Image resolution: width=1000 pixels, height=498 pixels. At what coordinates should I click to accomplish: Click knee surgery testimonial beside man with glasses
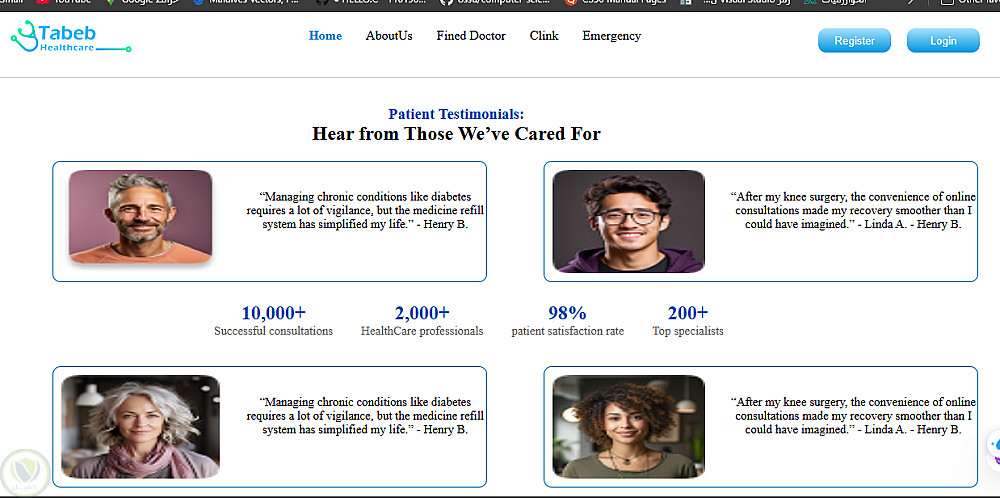tap(853, 210)
